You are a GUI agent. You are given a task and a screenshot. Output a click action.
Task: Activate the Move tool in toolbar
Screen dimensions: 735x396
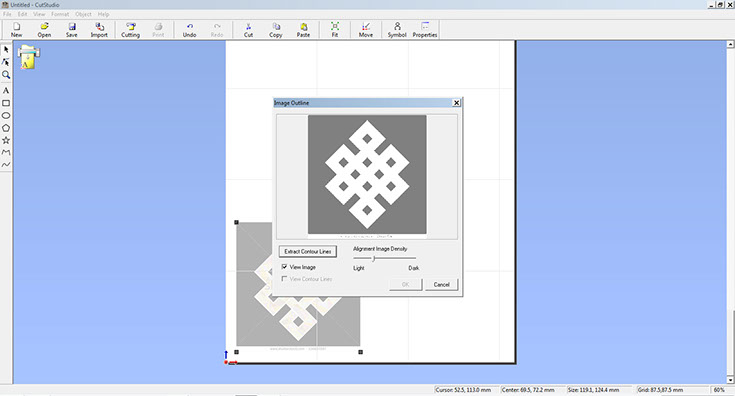coord(366,30)
